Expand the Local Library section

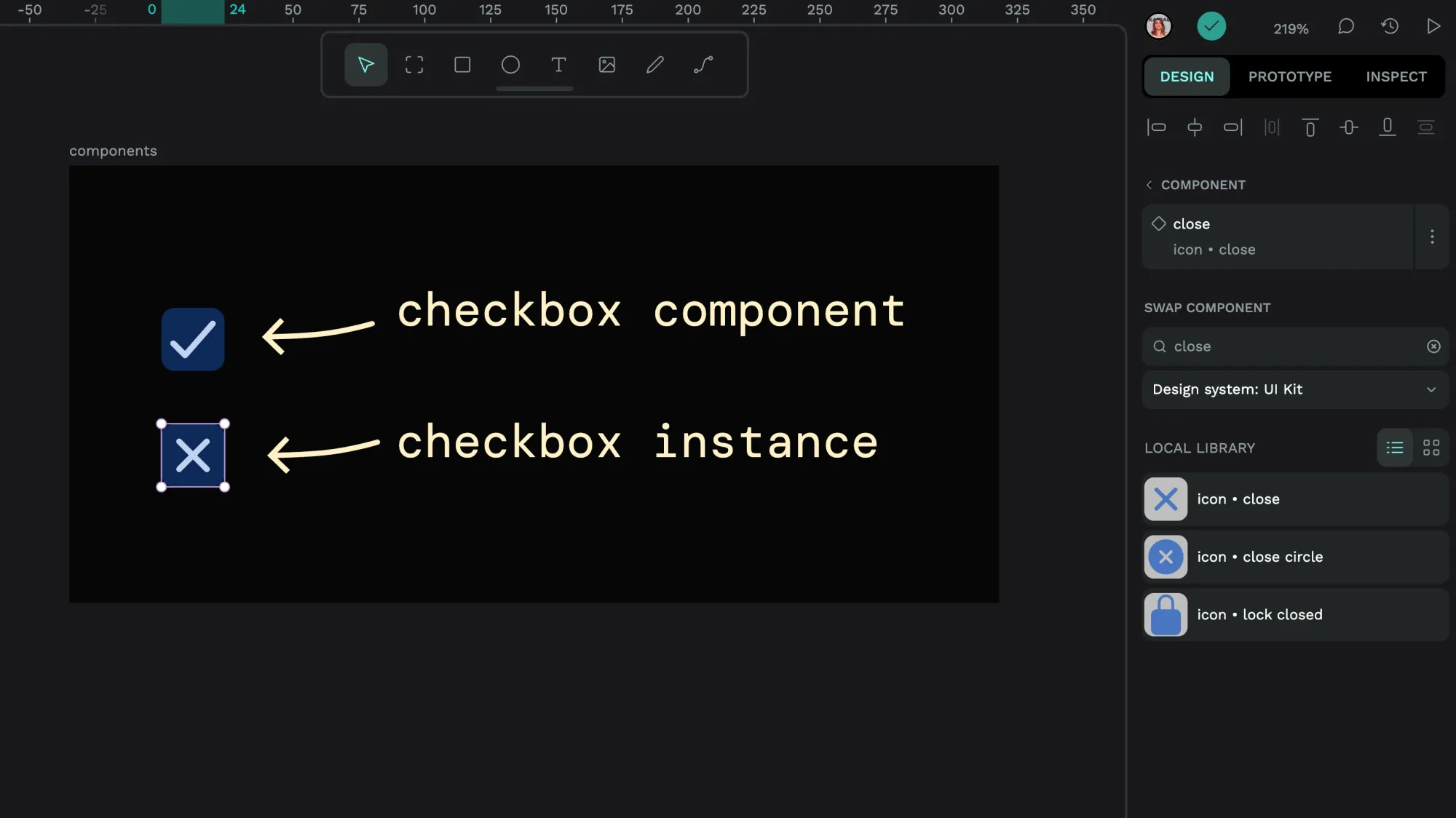click(1198, 447)
